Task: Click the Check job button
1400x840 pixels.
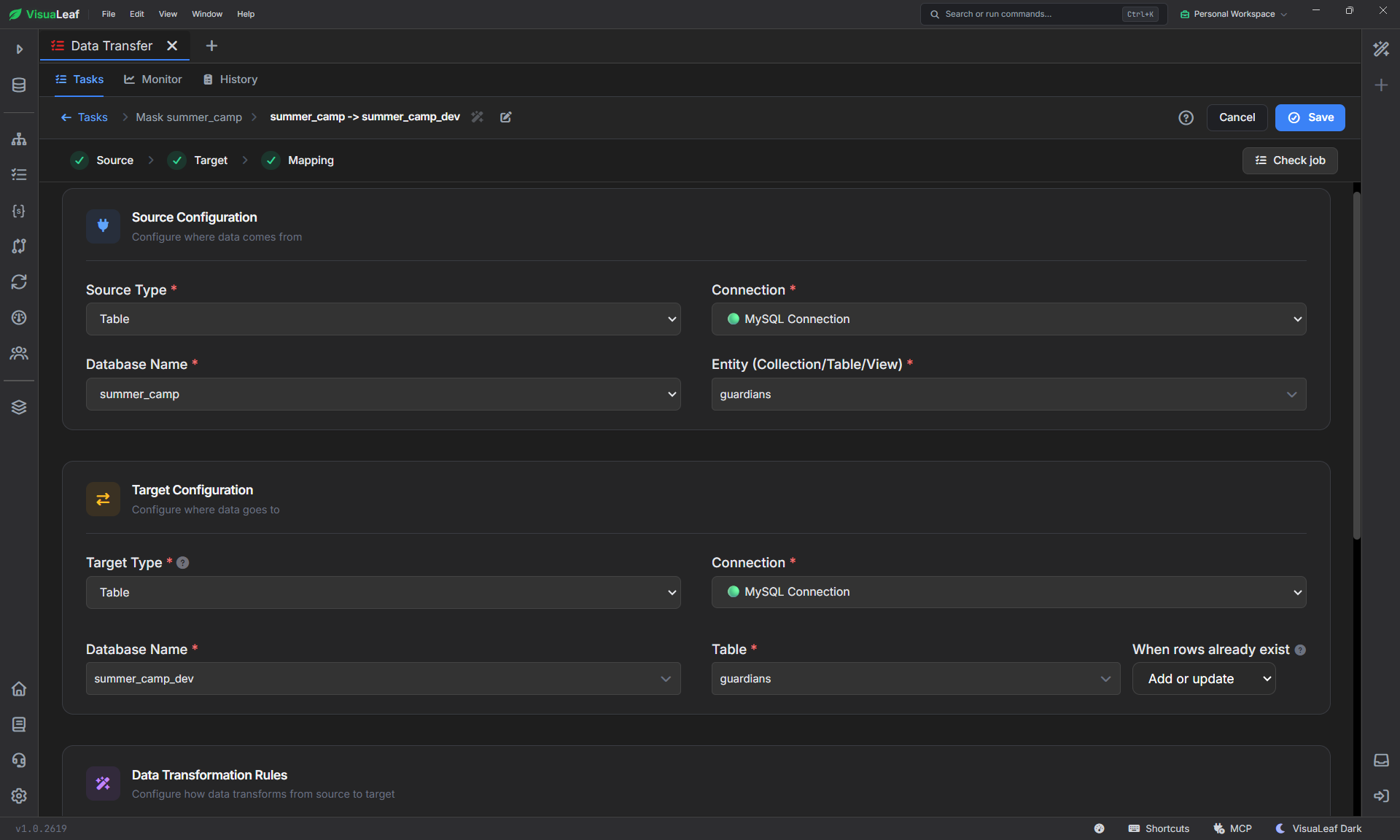Action: (1290, 160)
